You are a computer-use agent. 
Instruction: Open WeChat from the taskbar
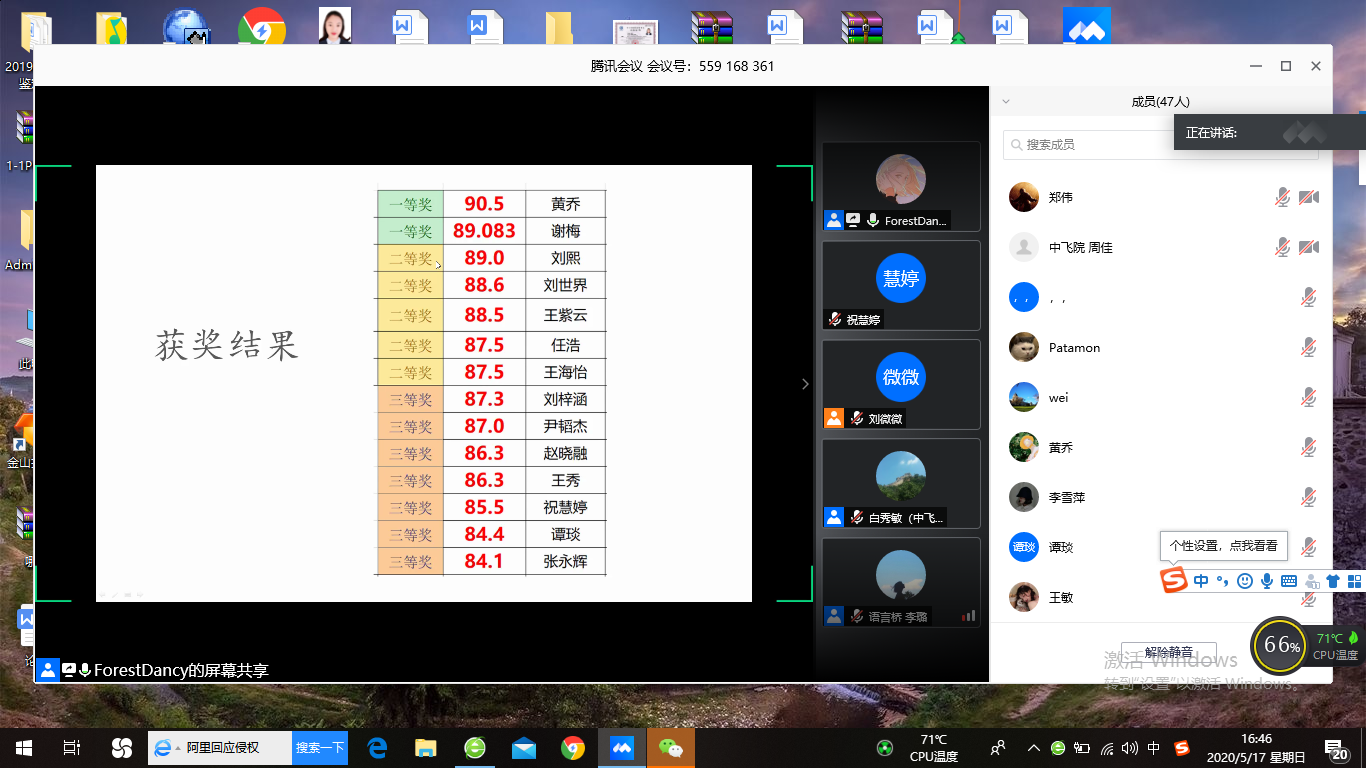click(670, 748)
